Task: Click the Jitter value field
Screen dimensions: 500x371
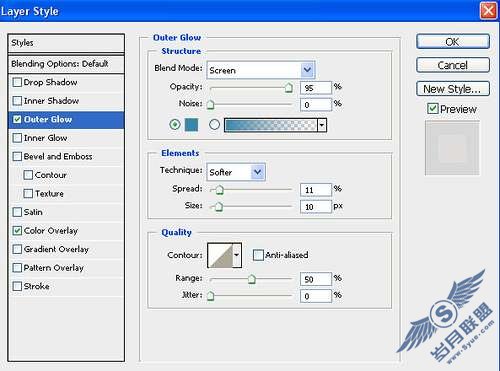Action: 316,296
